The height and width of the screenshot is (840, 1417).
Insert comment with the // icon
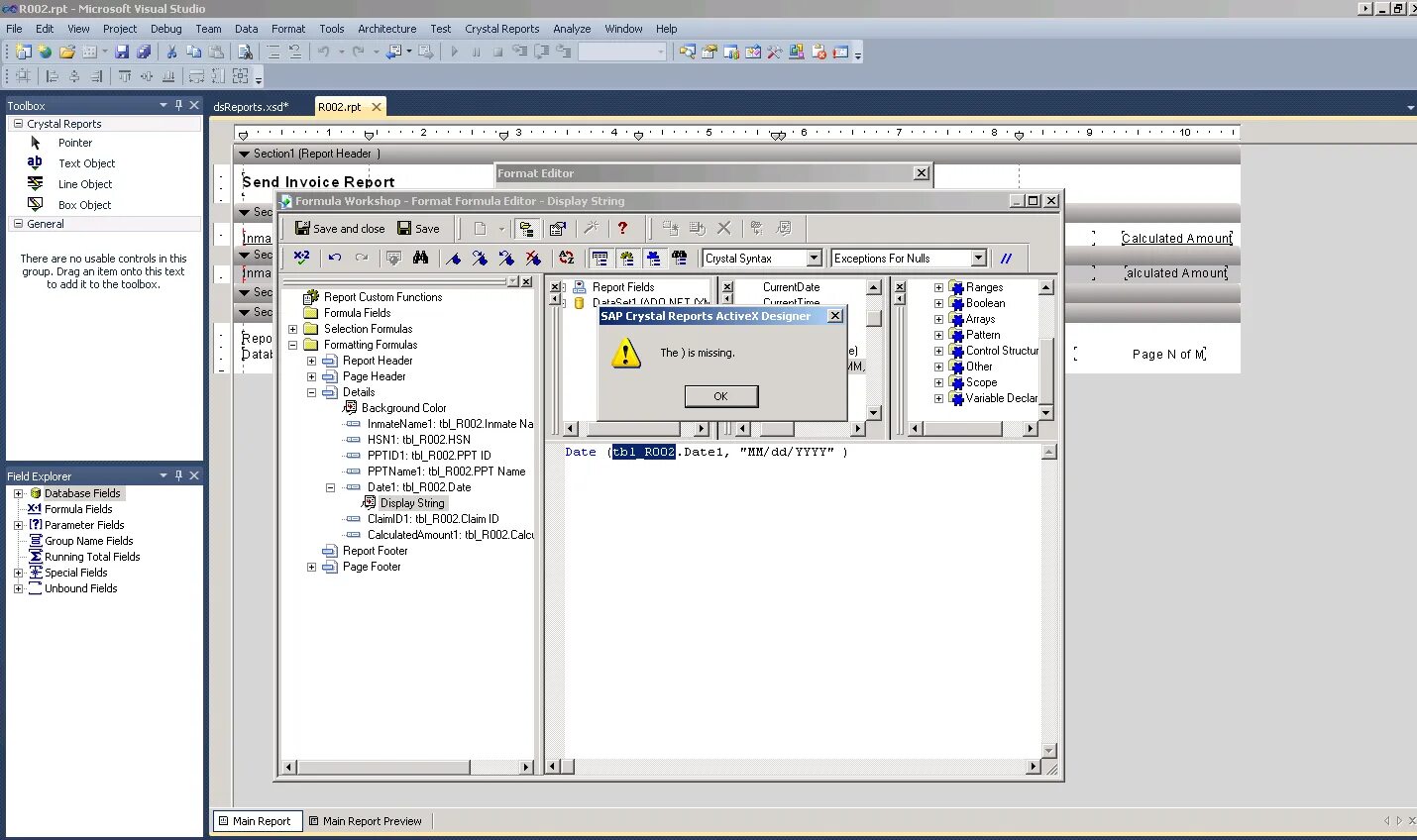[x=1006, y=258]
